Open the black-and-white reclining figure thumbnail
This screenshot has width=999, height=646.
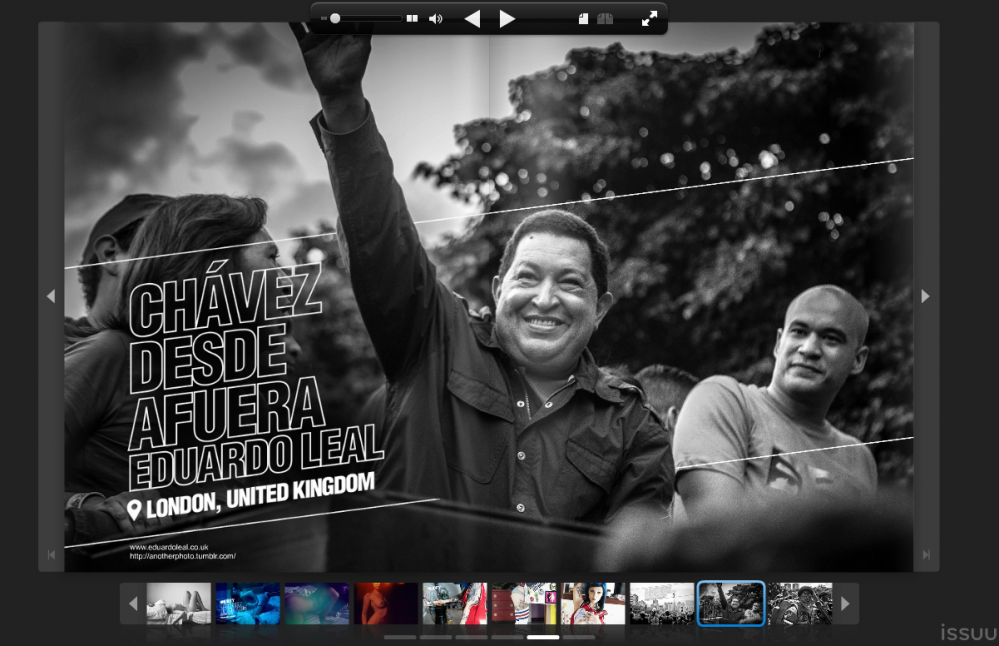178,603
